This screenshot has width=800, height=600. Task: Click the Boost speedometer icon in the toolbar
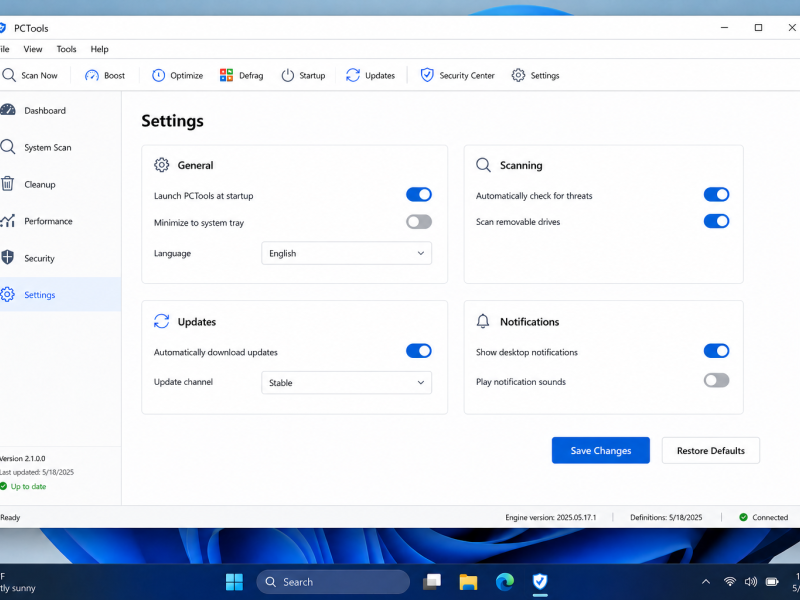92,76
